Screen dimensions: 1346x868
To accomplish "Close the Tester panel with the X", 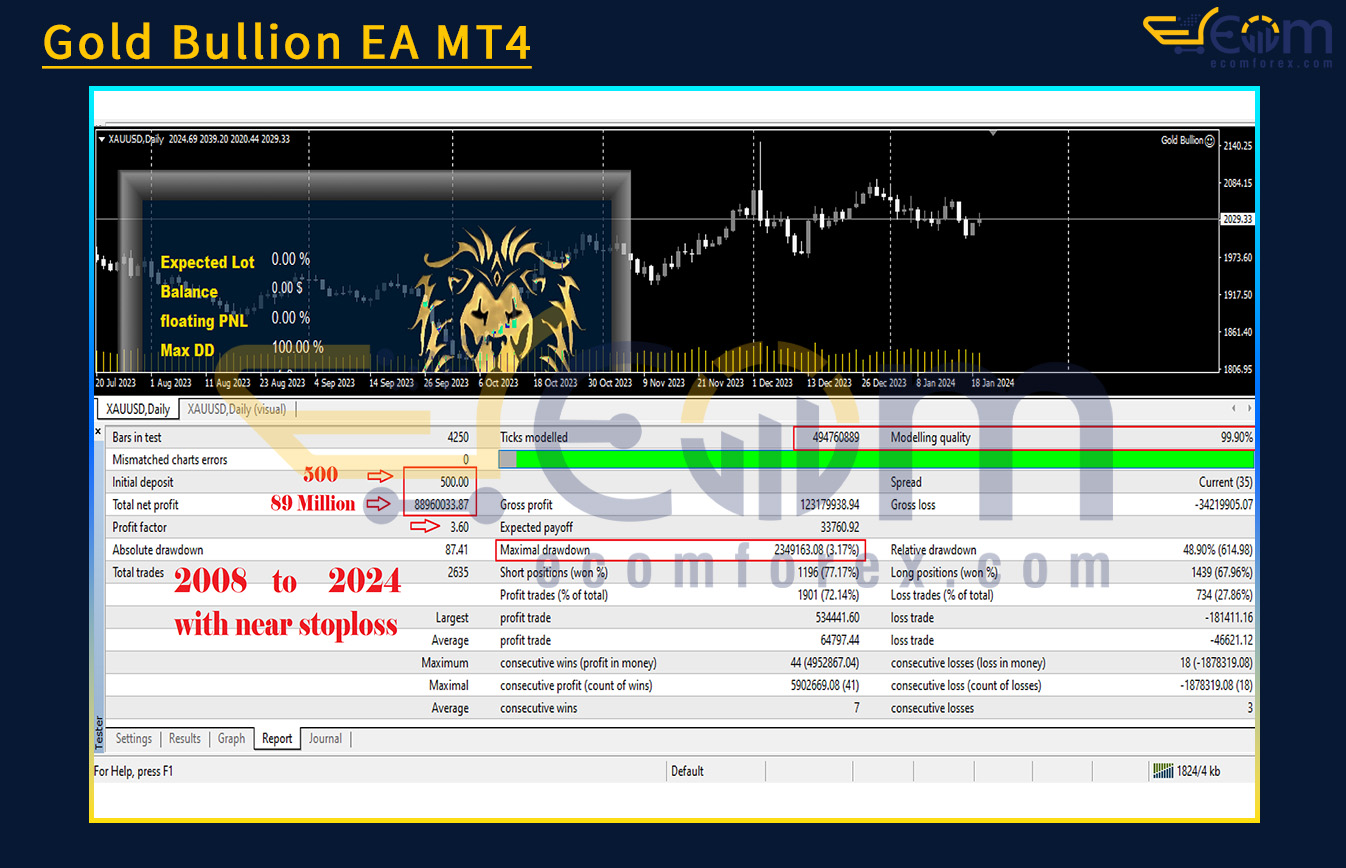I will point(98,432).
